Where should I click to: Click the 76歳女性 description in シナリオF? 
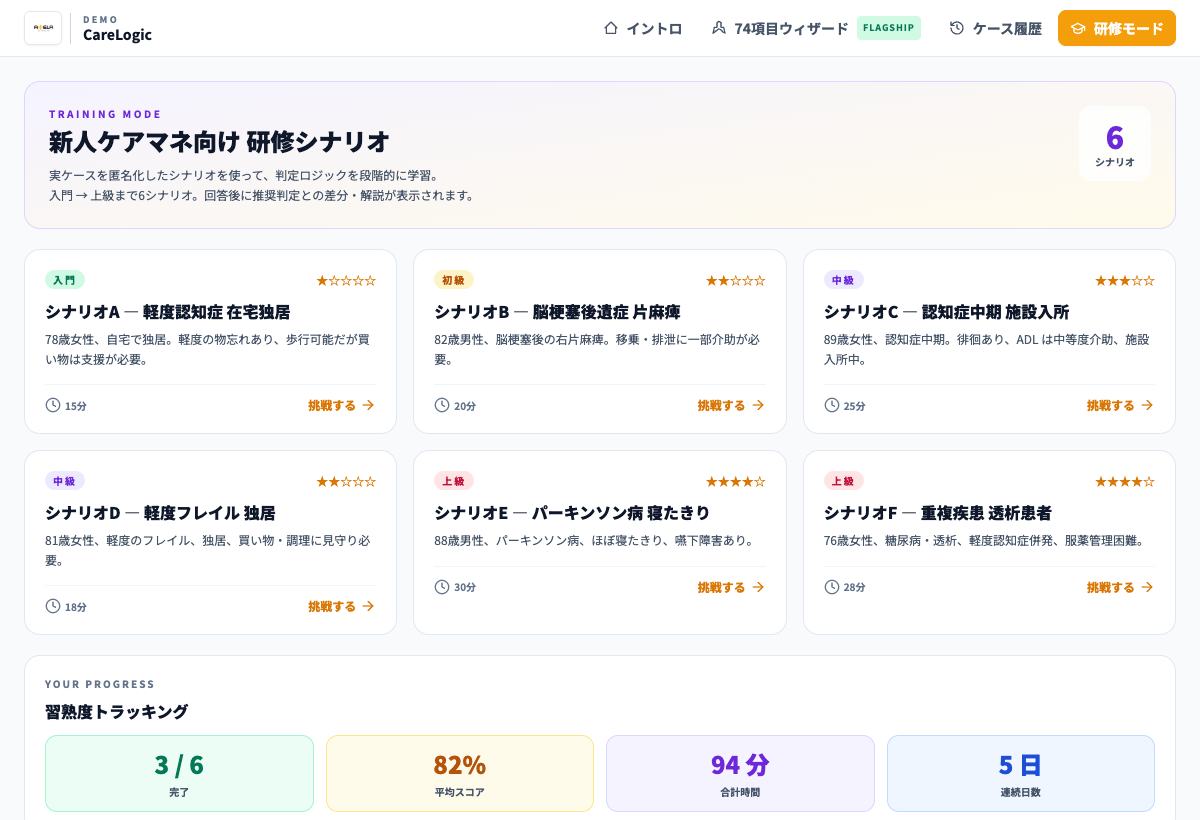point(986,540)
